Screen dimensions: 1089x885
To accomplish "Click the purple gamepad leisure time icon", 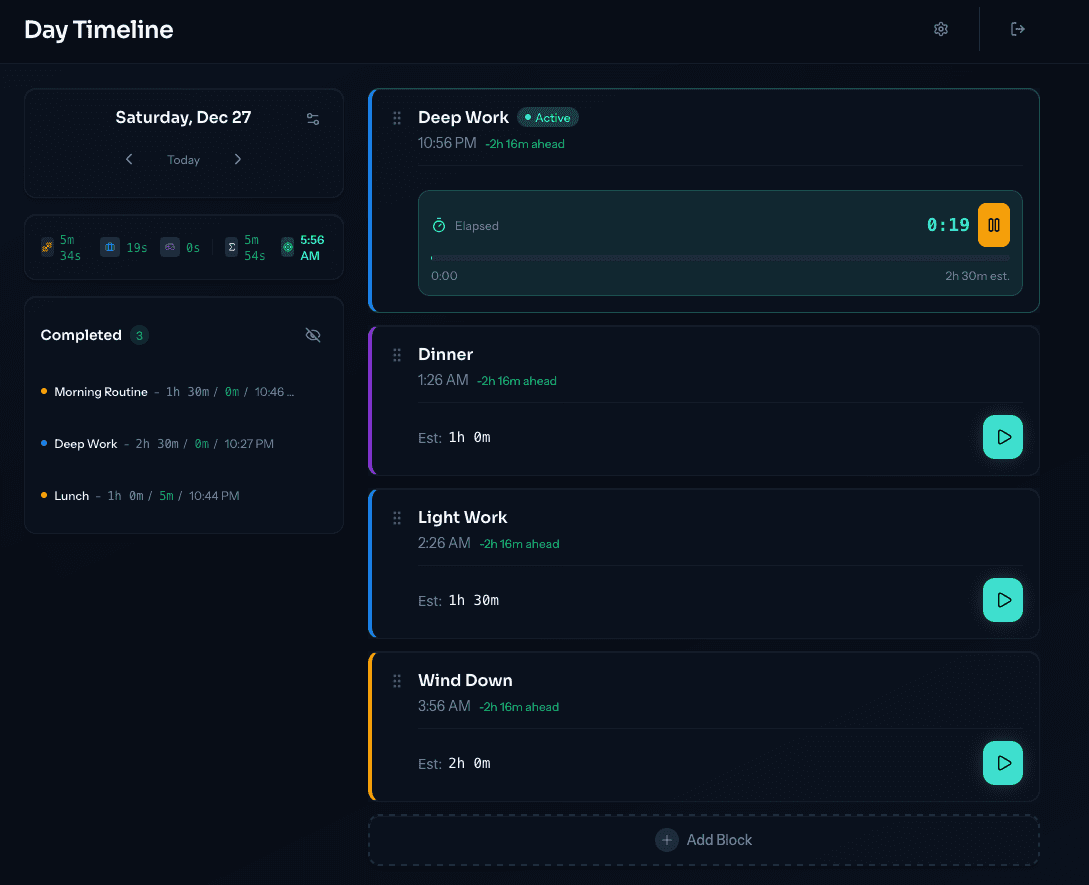I will click(170, 247).
